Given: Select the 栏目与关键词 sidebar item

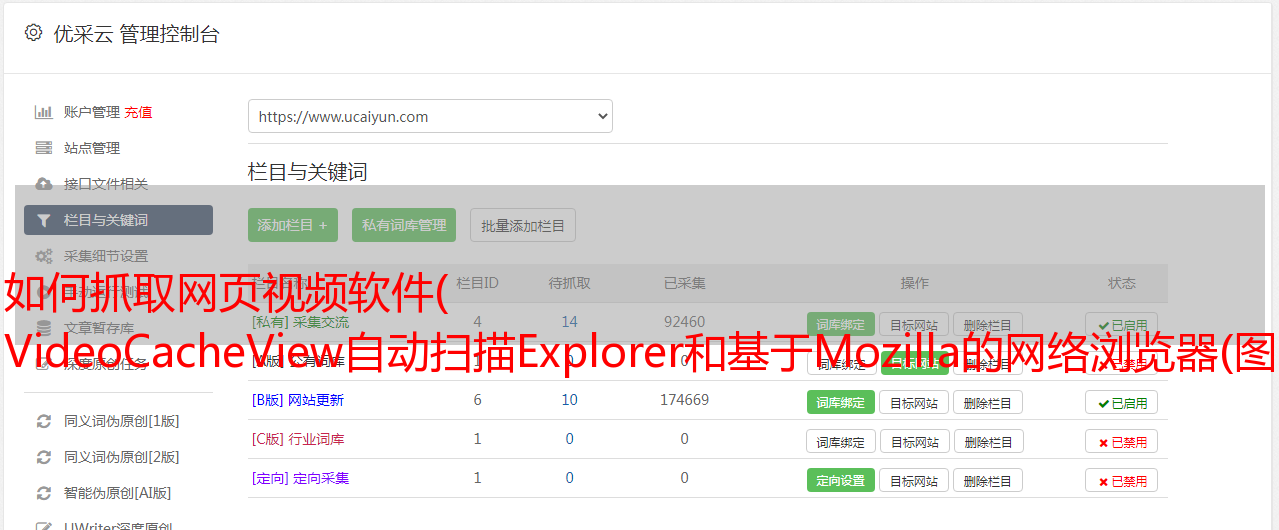Looking at the screenshot, I should click(x=118, y=220).
